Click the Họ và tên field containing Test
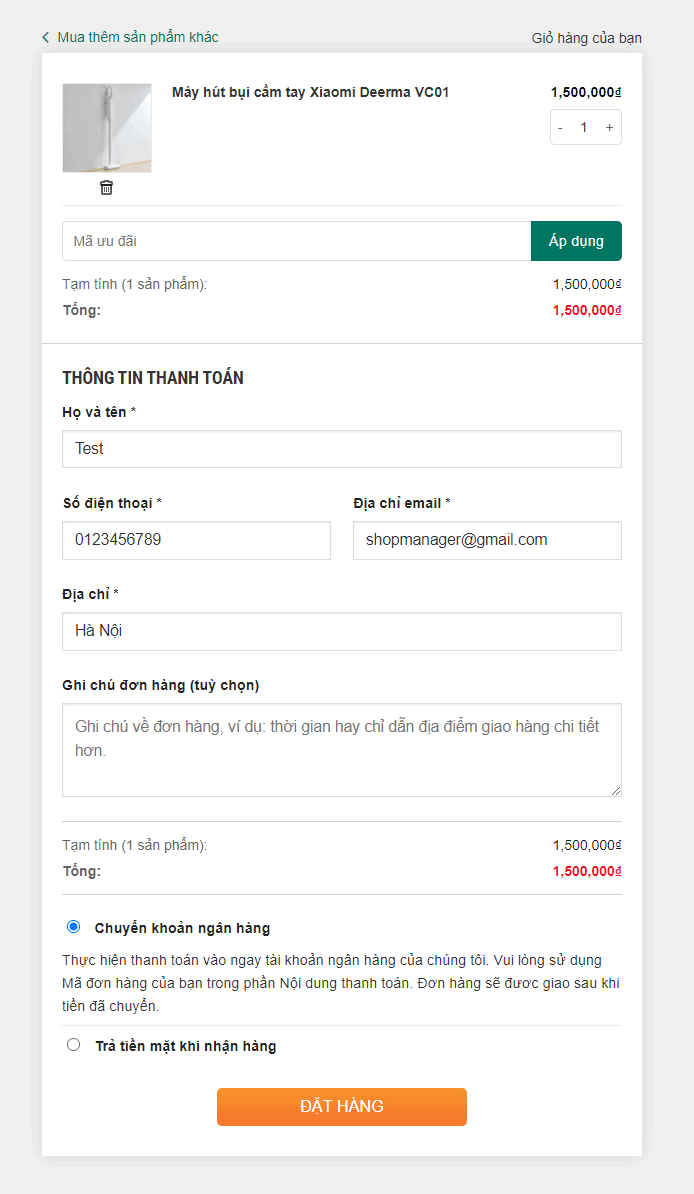The height and width of the screenshot is (1194, 694). click(x=342, y=448)
